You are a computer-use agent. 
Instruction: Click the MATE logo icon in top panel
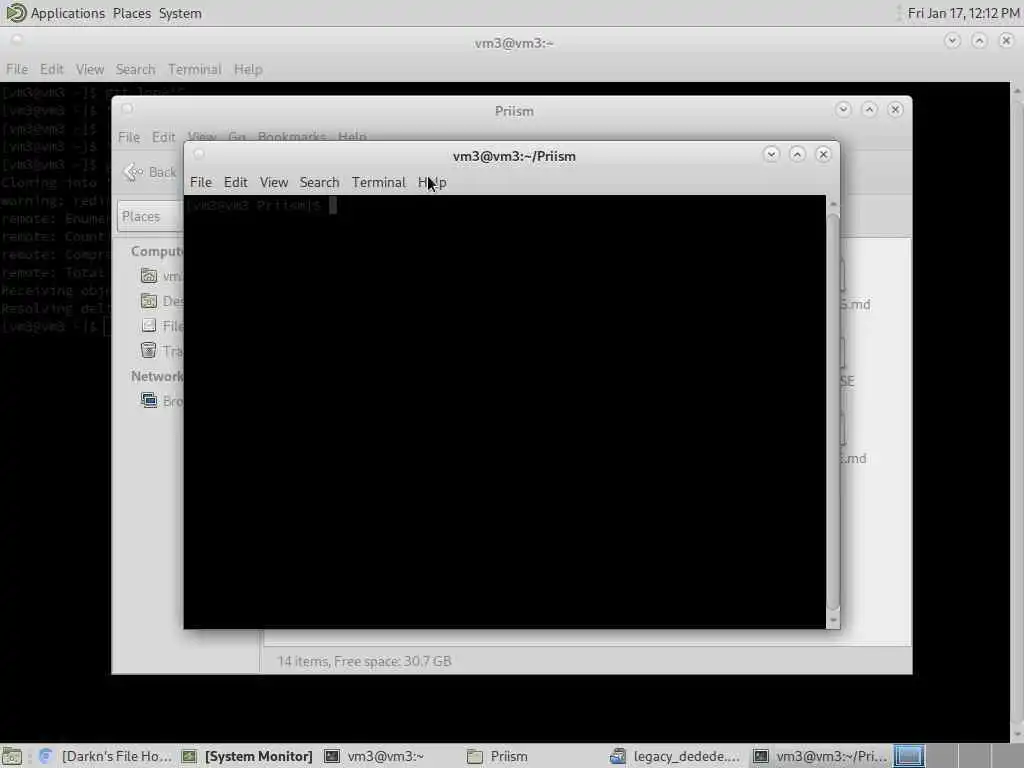pyautogui.click(x=16, y=12)
